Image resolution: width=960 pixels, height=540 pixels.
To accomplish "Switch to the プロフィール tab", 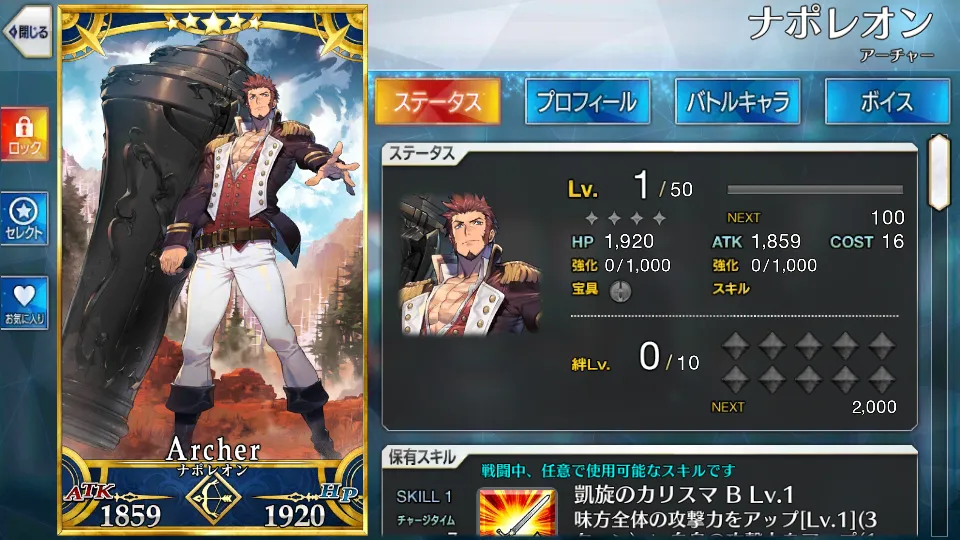I will point(588,102).
